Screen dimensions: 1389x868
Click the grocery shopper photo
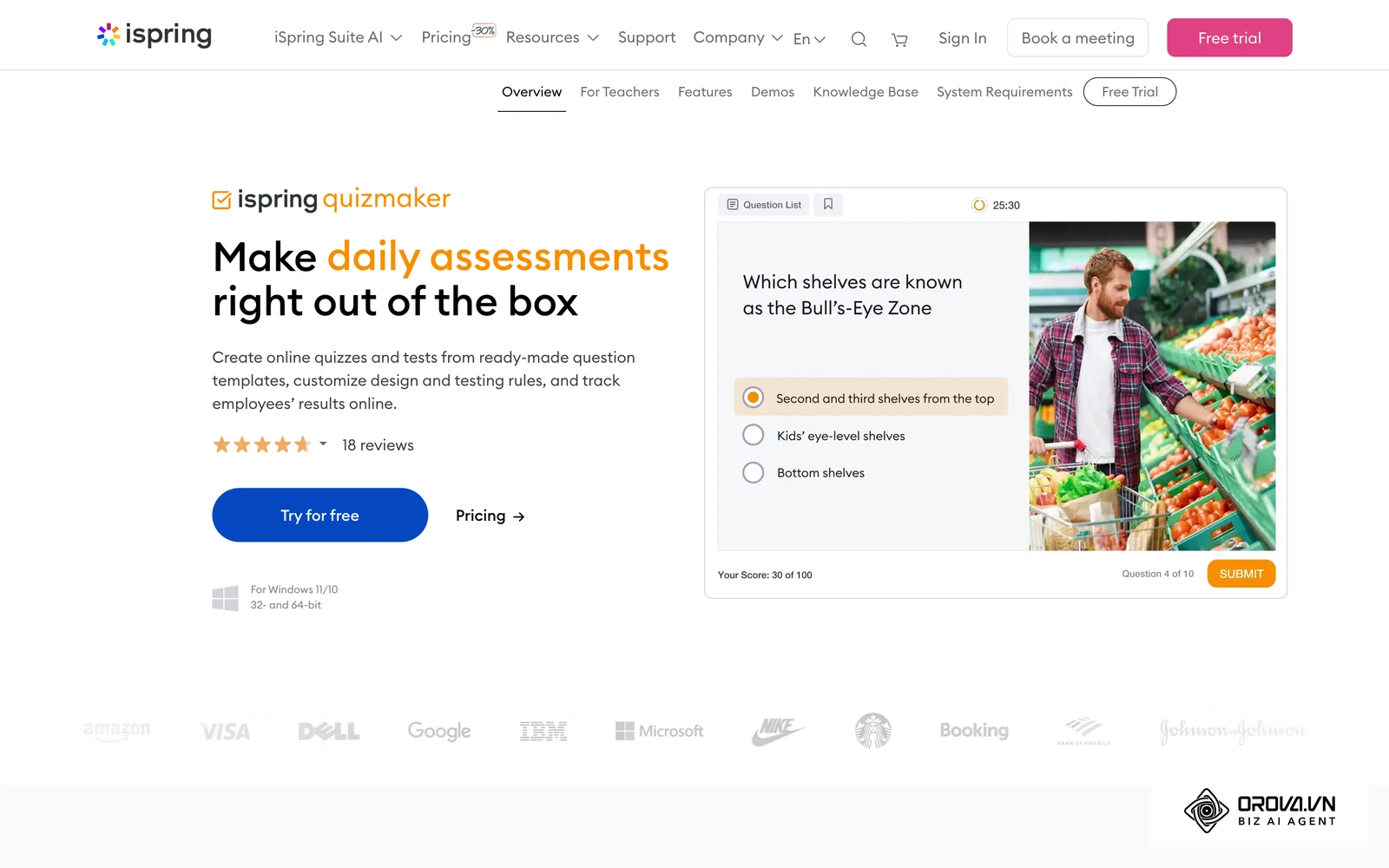pos(1152,386)
